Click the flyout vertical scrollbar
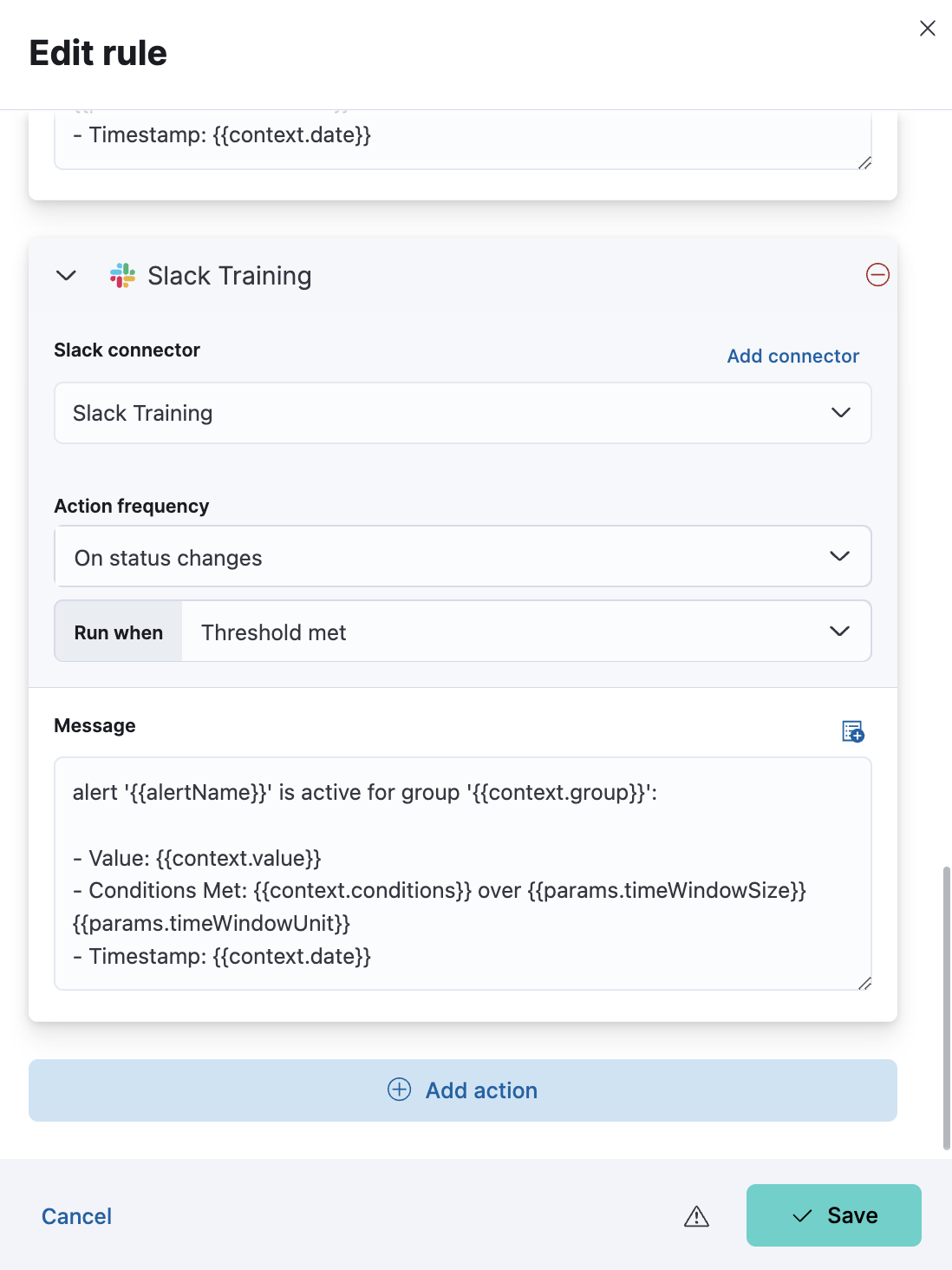 coord(946,1006)
